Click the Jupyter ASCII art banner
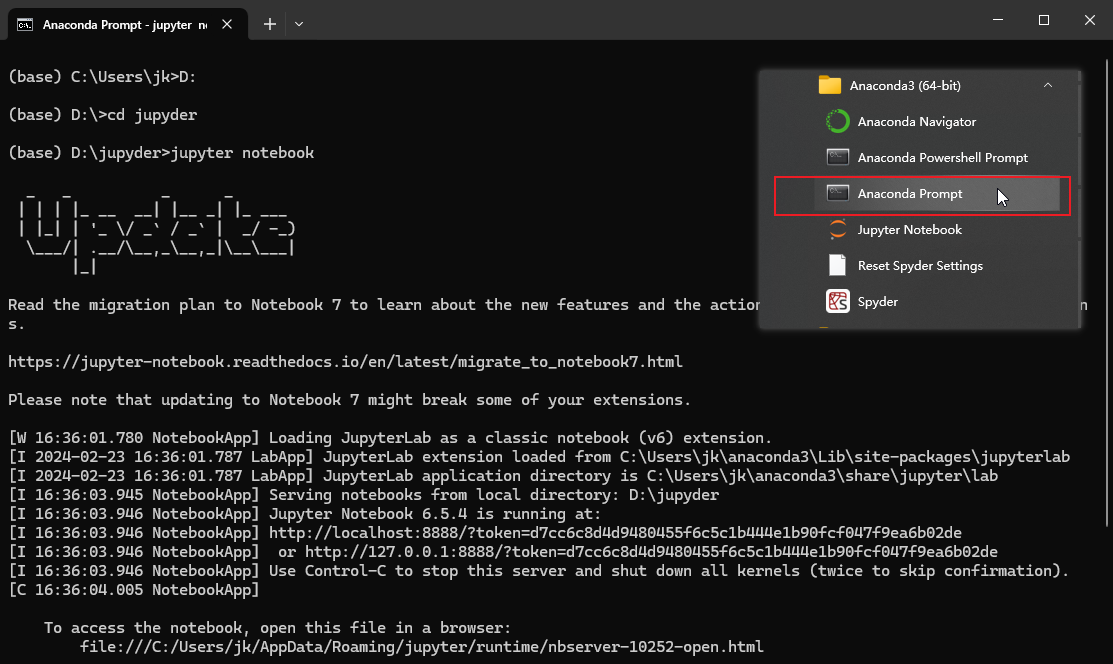The image size is (1113, 664). 157,232
